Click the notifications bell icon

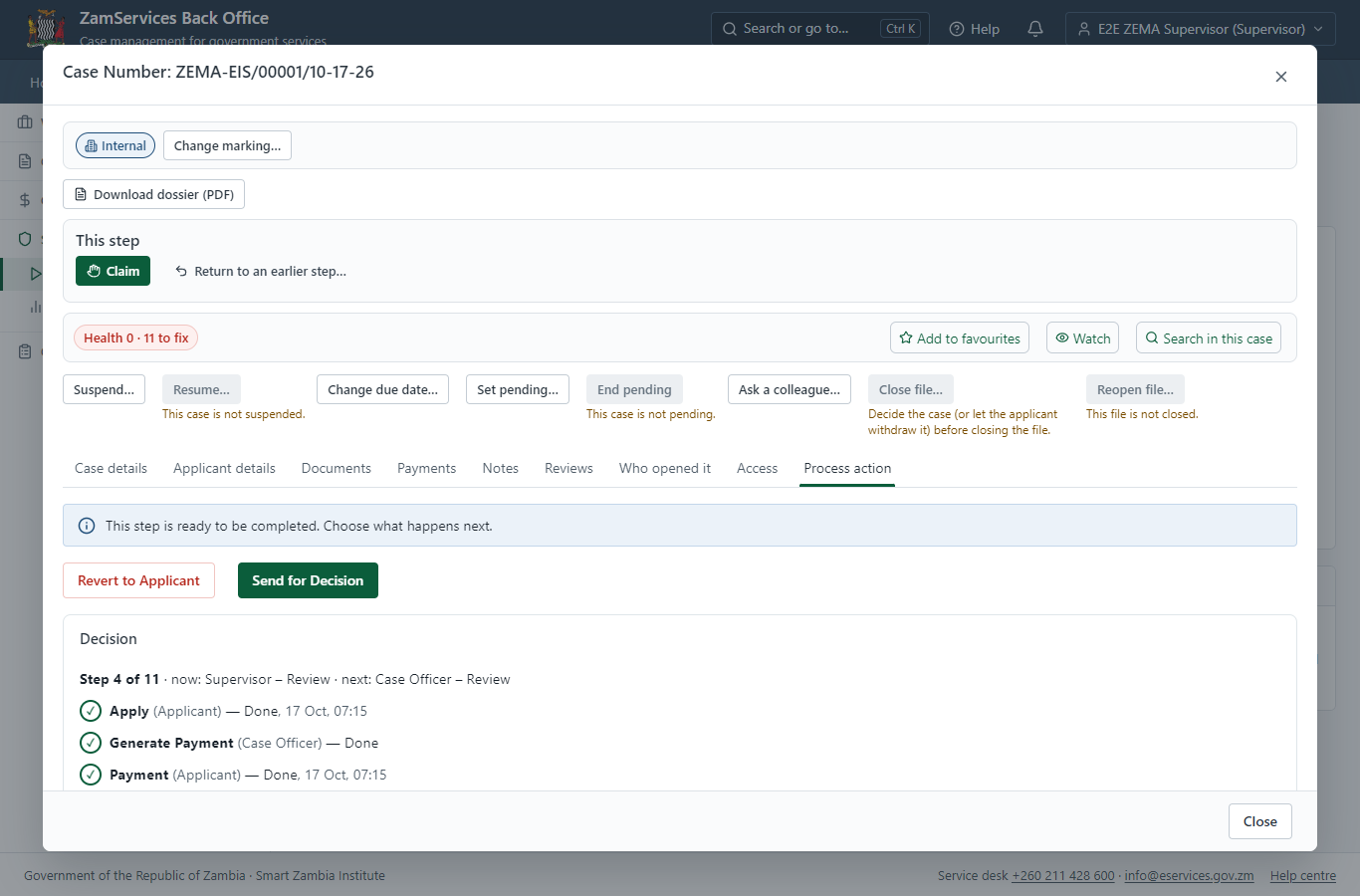point(1035,29)
